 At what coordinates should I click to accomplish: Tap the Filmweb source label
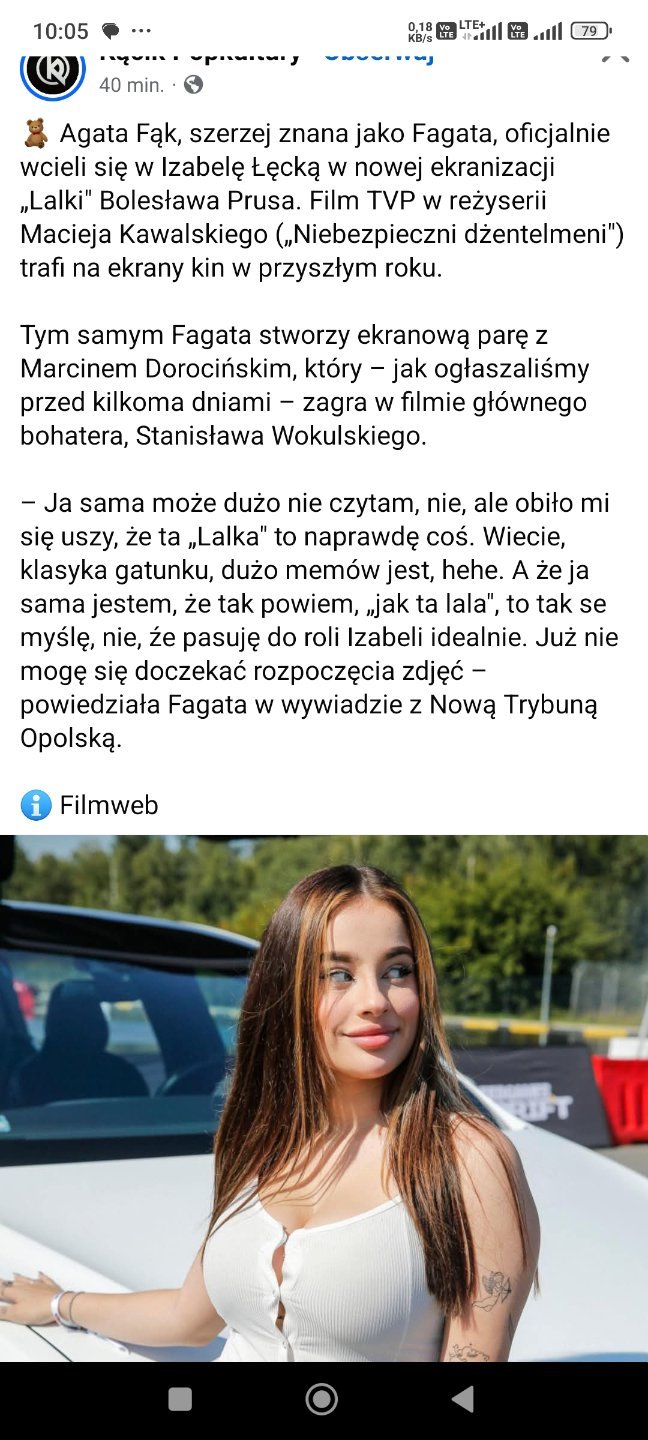tap(109, 805)
